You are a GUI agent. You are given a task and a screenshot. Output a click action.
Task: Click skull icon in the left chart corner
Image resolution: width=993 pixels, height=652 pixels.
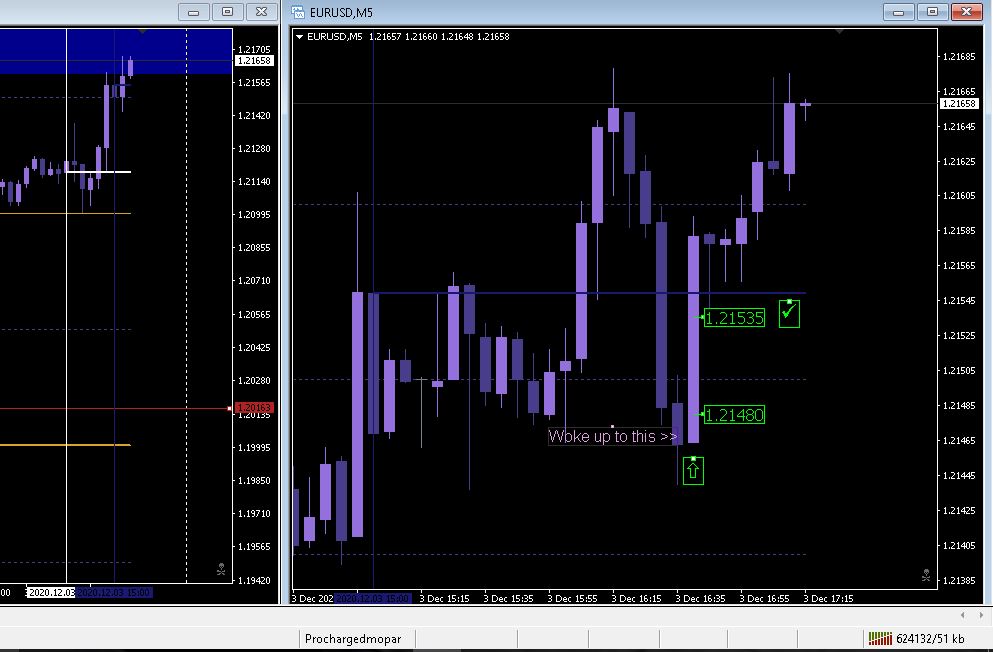tap(221, 570)
